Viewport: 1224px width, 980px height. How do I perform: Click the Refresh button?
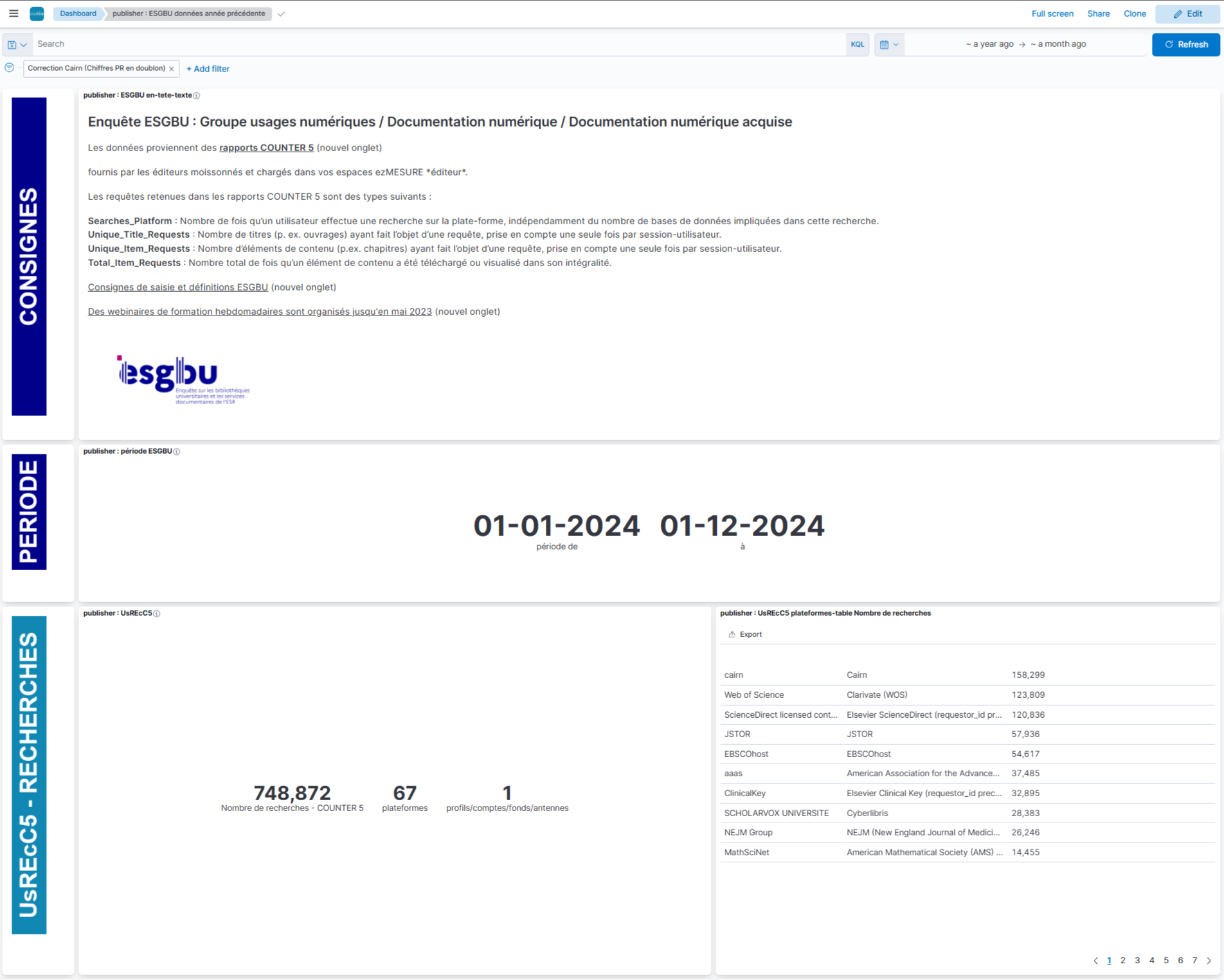(1185, 44)
